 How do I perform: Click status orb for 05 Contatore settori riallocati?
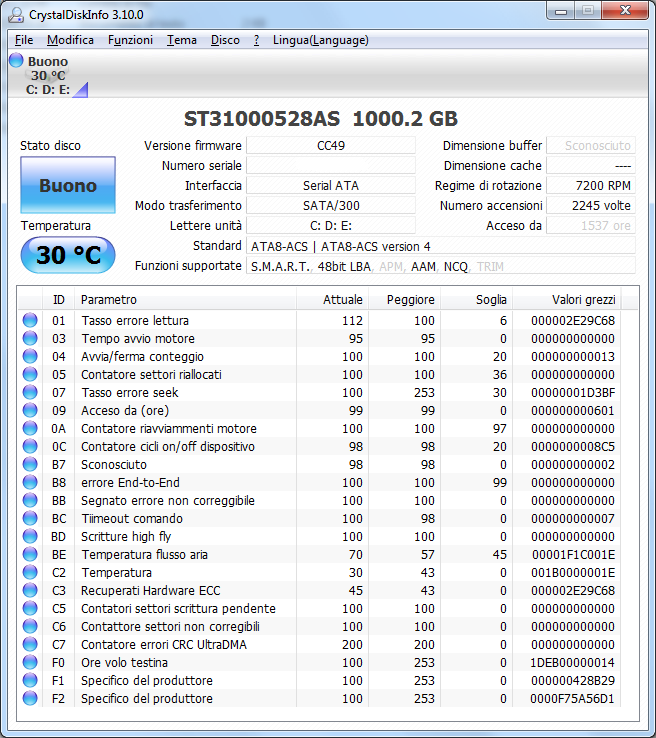pyautogui.click(x=30, y=374)
